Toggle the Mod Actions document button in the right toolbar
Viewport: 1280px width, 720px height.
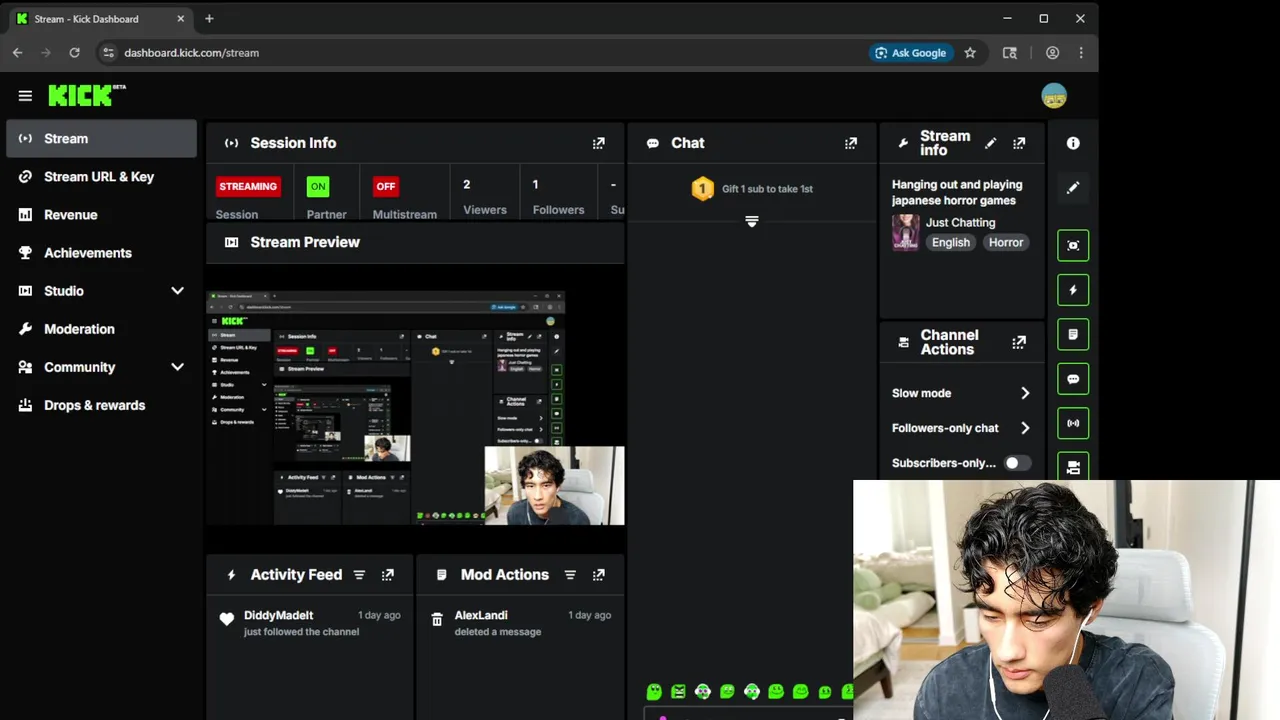(x=1073, y=334)
